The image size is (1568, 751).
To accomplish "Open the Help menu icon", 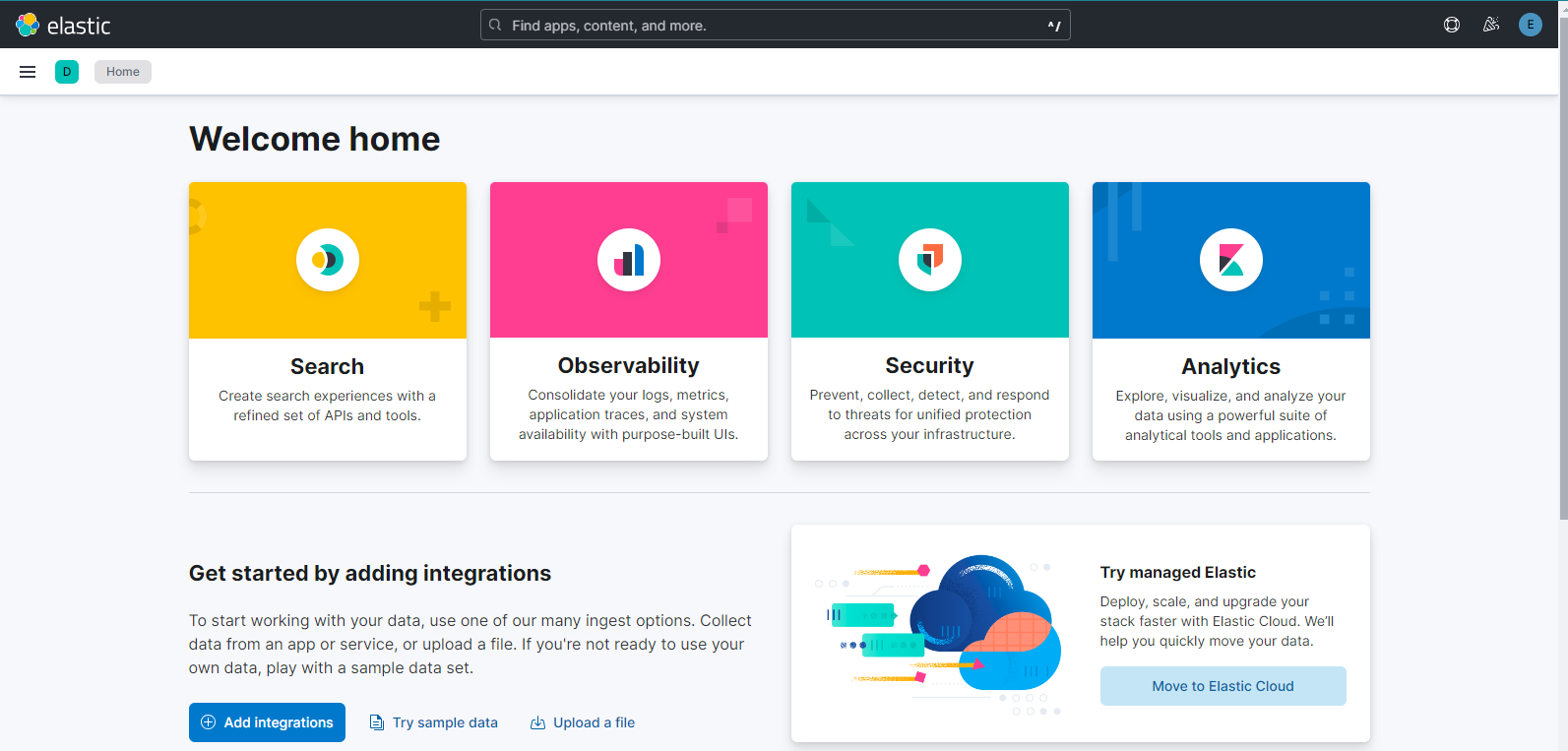I will pyautogui.click(x=1451, y=25).
